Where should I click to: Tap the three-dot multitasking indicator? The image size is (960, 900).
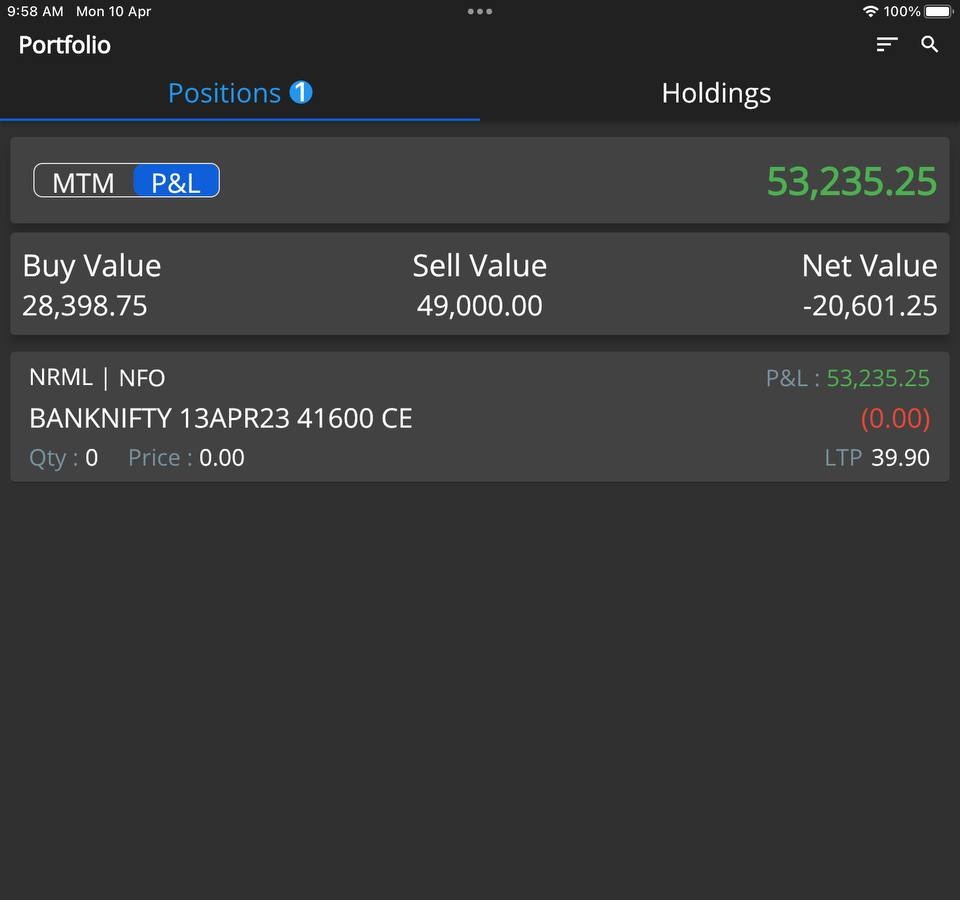point(479,11)
